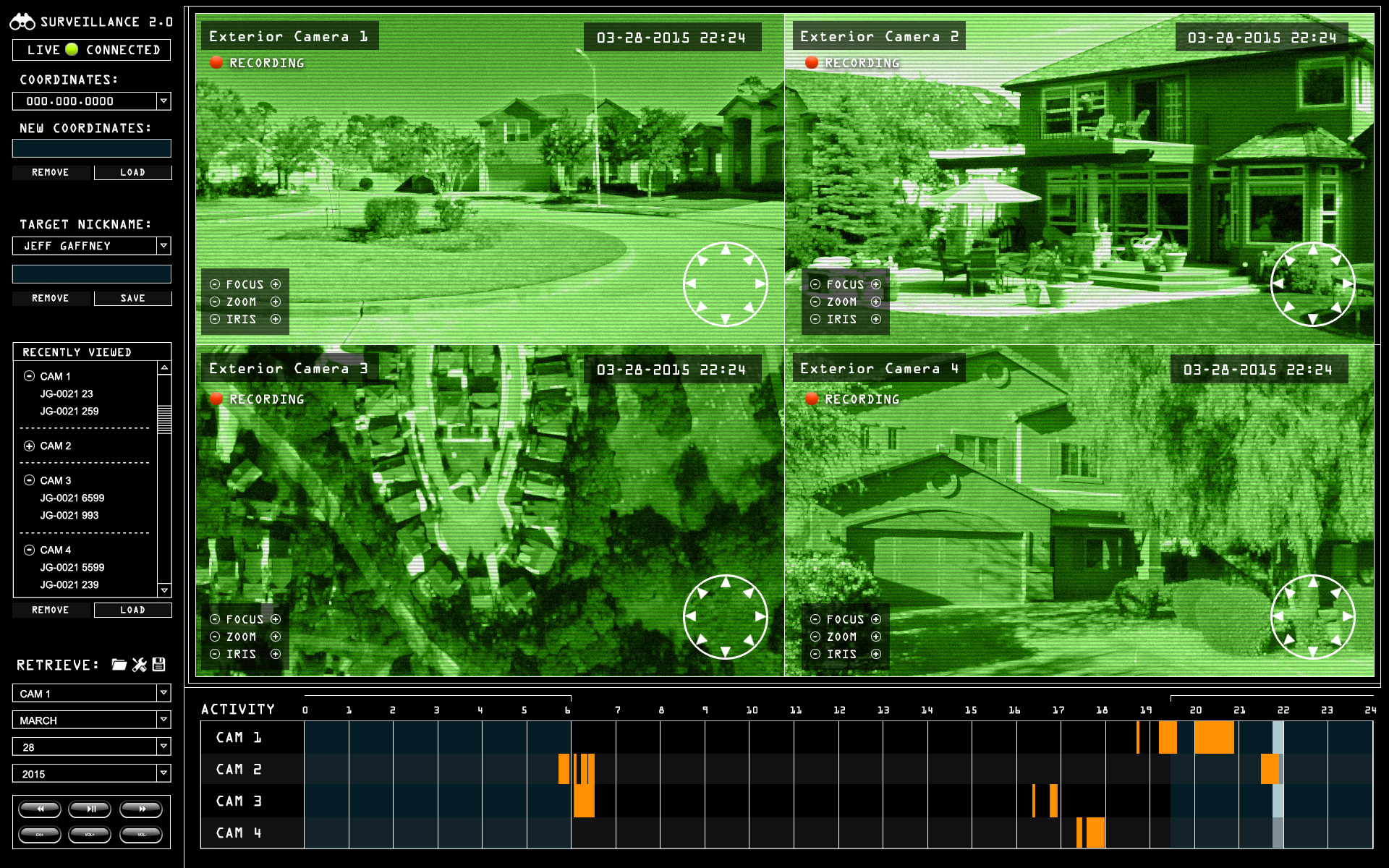Select JG-0021 6599 under CAM 3
The height and width of the screenshot is (868, 1389).
(x=72, y=498)
